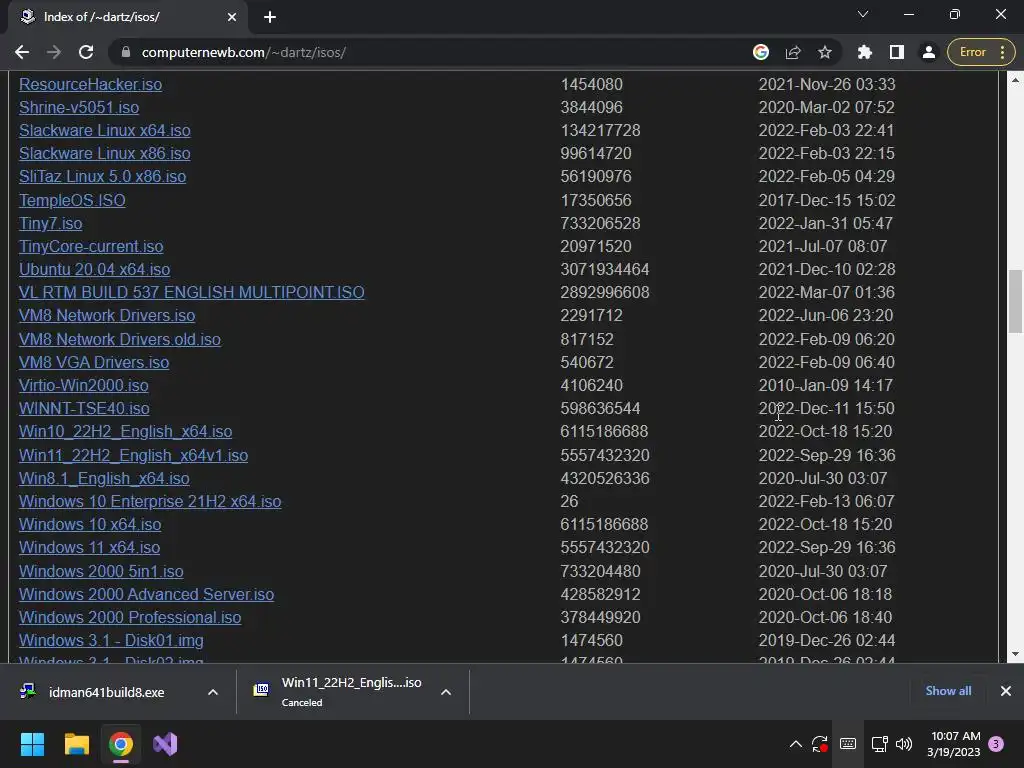The height and width of the screenshot is (768, 1024).
Task: Click TinyCore-current.iso link
Action: (91, 246)
